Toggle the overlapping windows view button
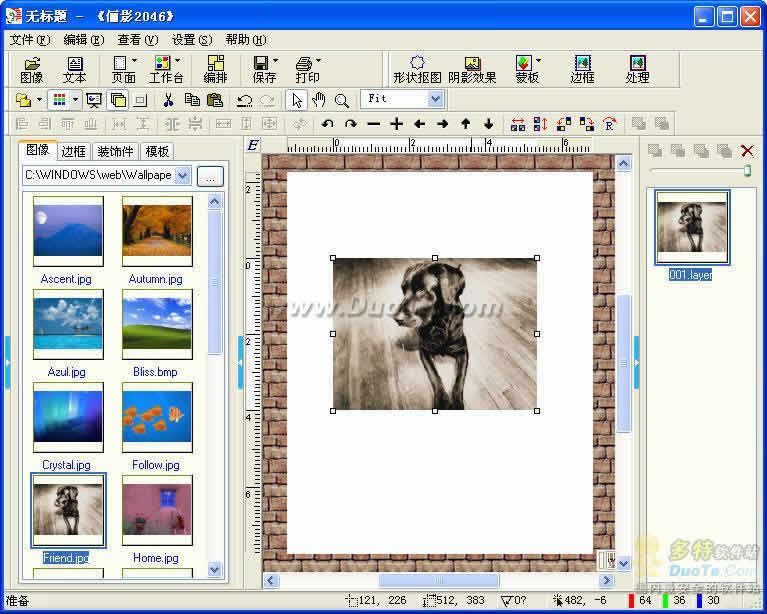This screenshot has height=614, width=767. coord(117,100)
